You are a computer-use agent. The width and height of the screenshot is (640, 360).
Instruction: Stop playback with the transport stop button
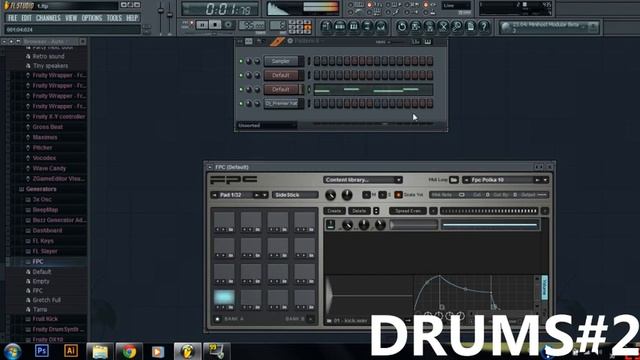(x=215, y=25)
